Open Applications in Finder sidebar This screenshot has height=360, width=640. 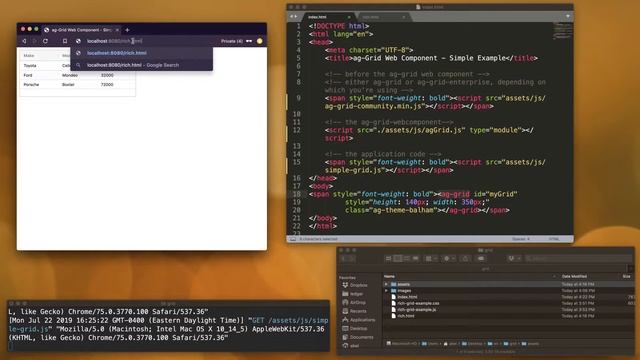358,320
